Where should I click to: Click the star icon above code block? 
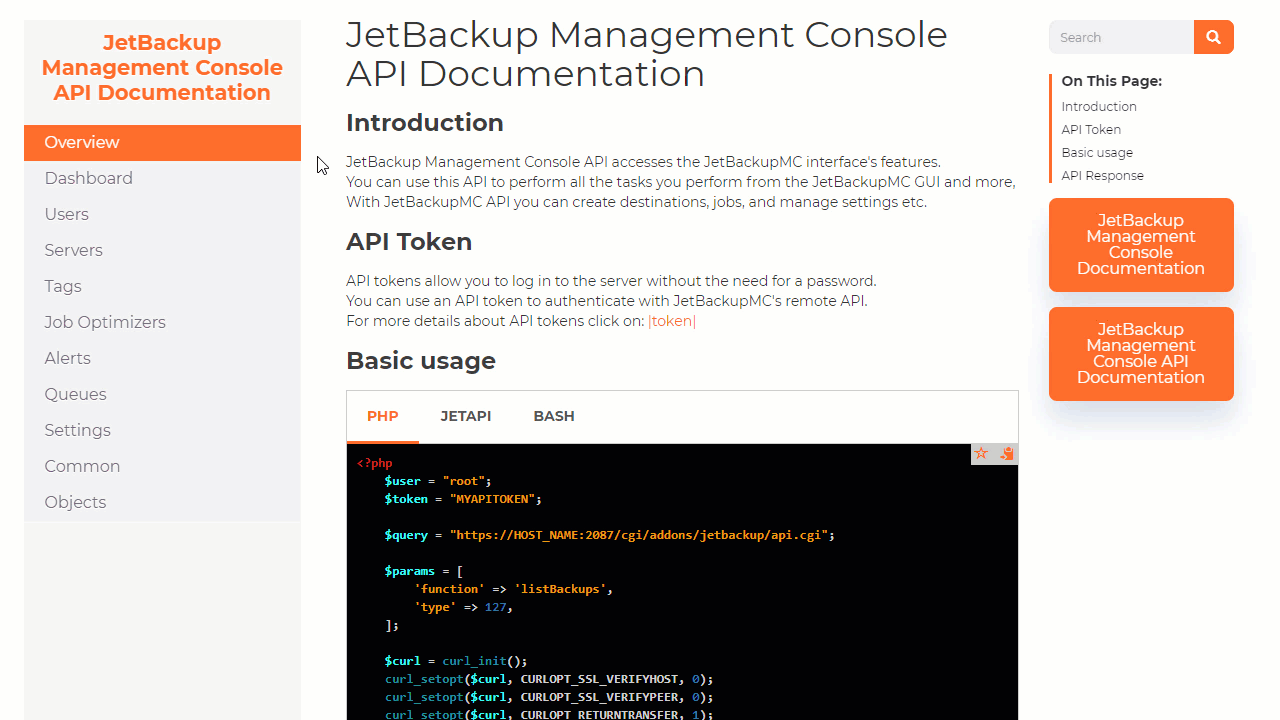tap(981, 454)
